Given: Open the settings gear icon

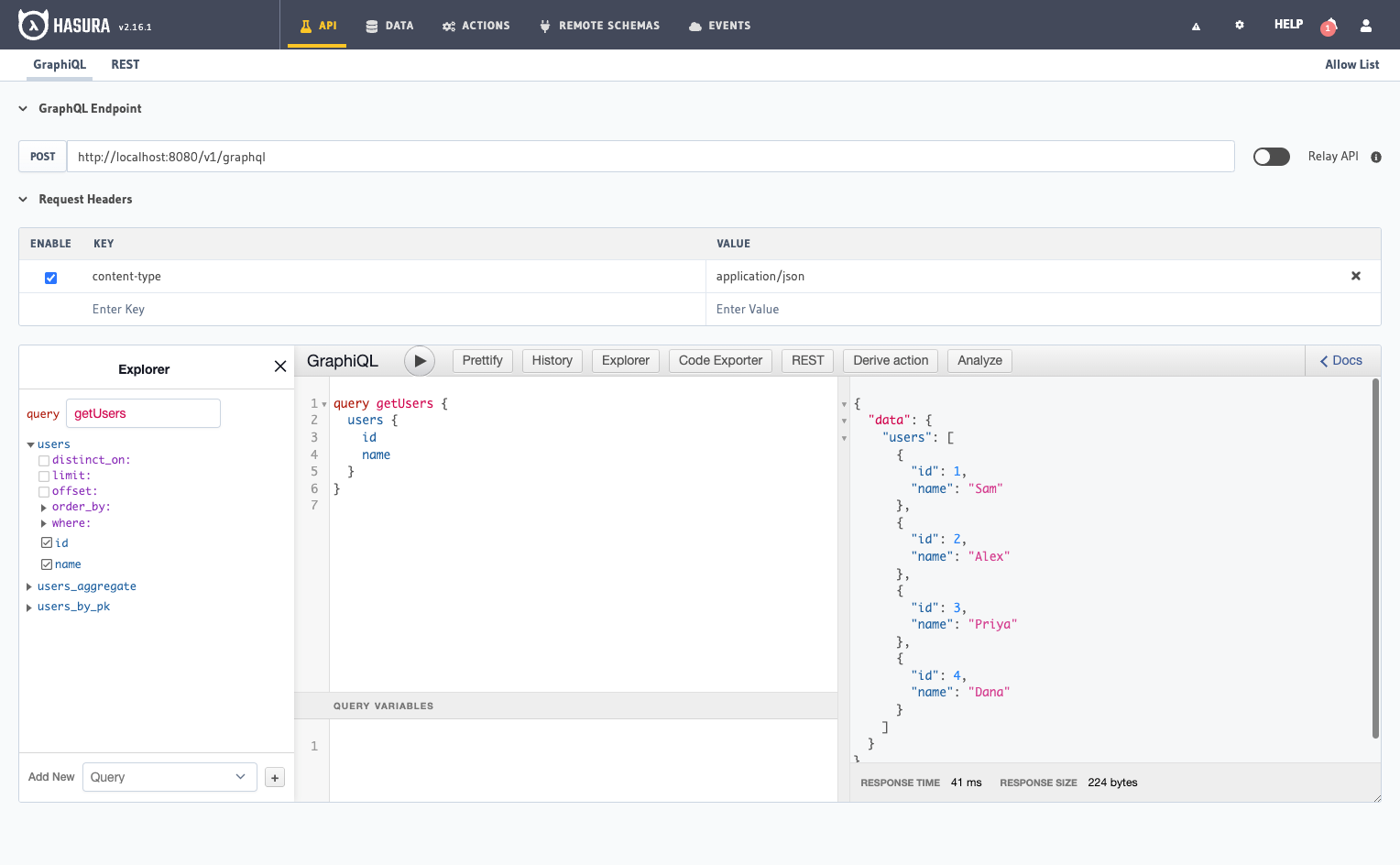Looking at the screenshot, I should click(x=1239, y=25).
